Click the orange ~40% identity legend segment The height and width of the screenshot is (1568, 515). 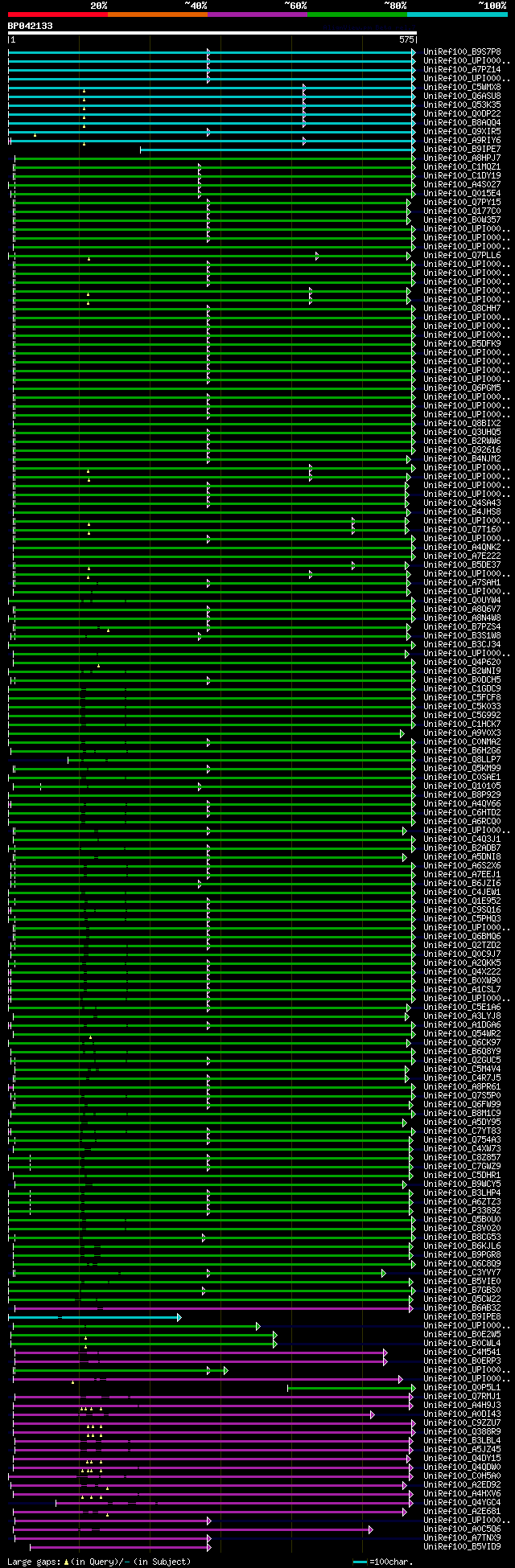[158, 14]
